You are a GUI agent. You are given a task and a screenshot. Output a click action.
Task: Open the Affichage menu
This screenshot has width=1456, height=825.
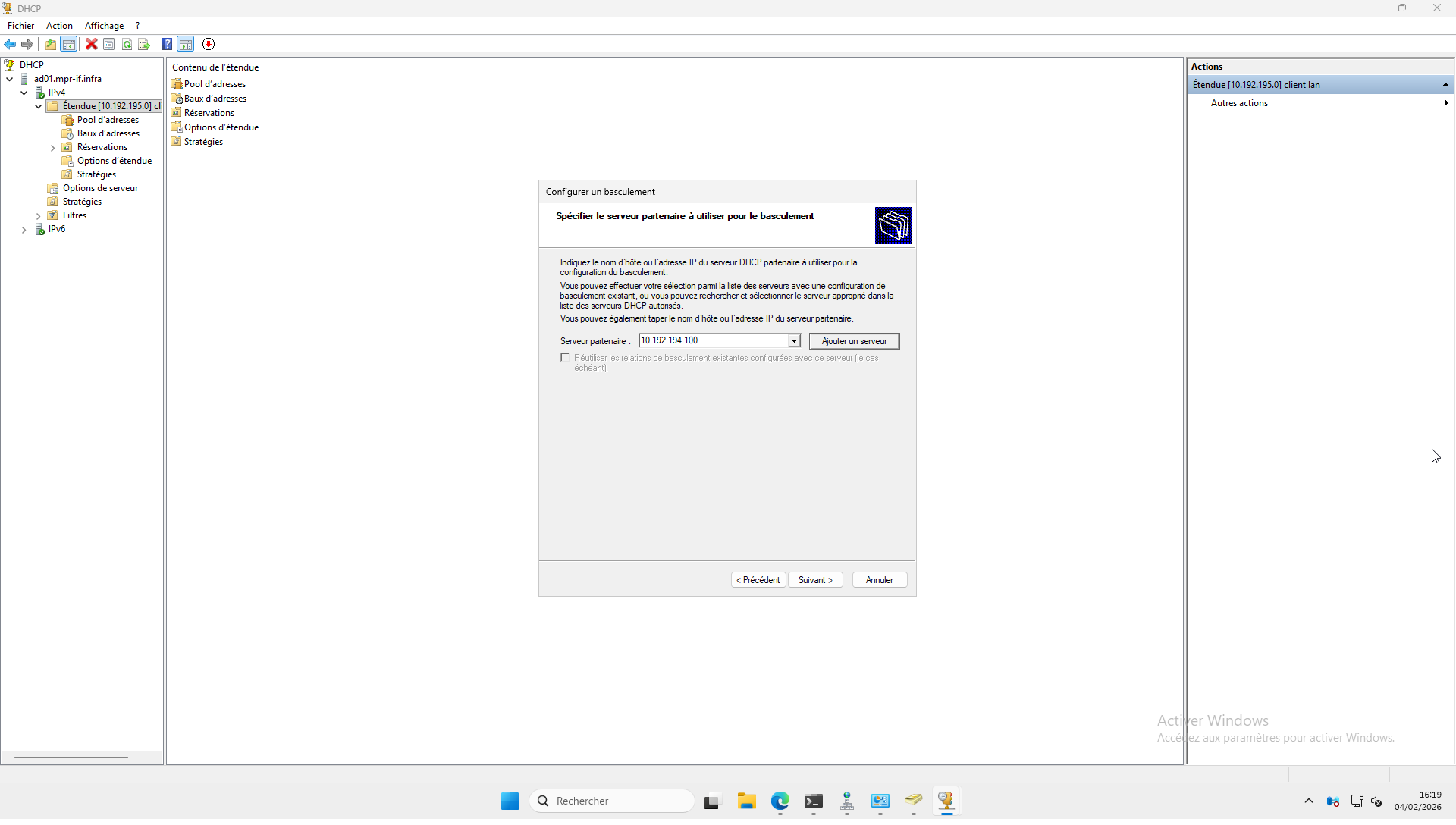(x=104, y=26)
